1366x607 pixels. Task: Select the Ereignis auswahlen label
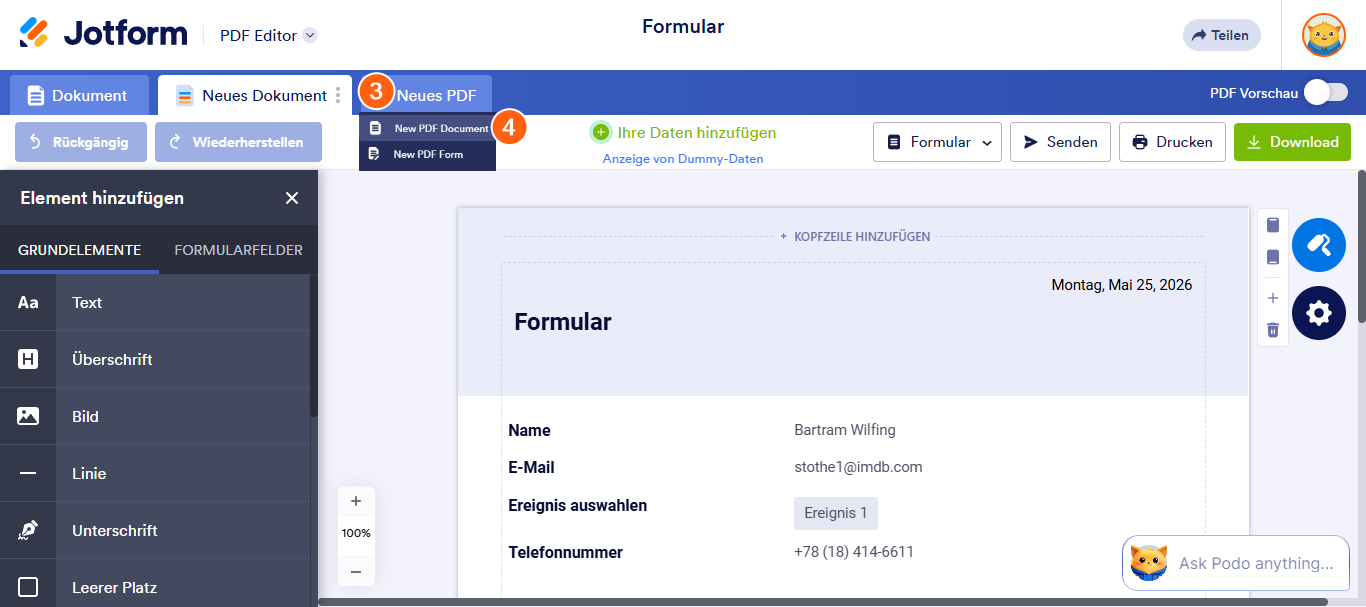click(577, 505)
